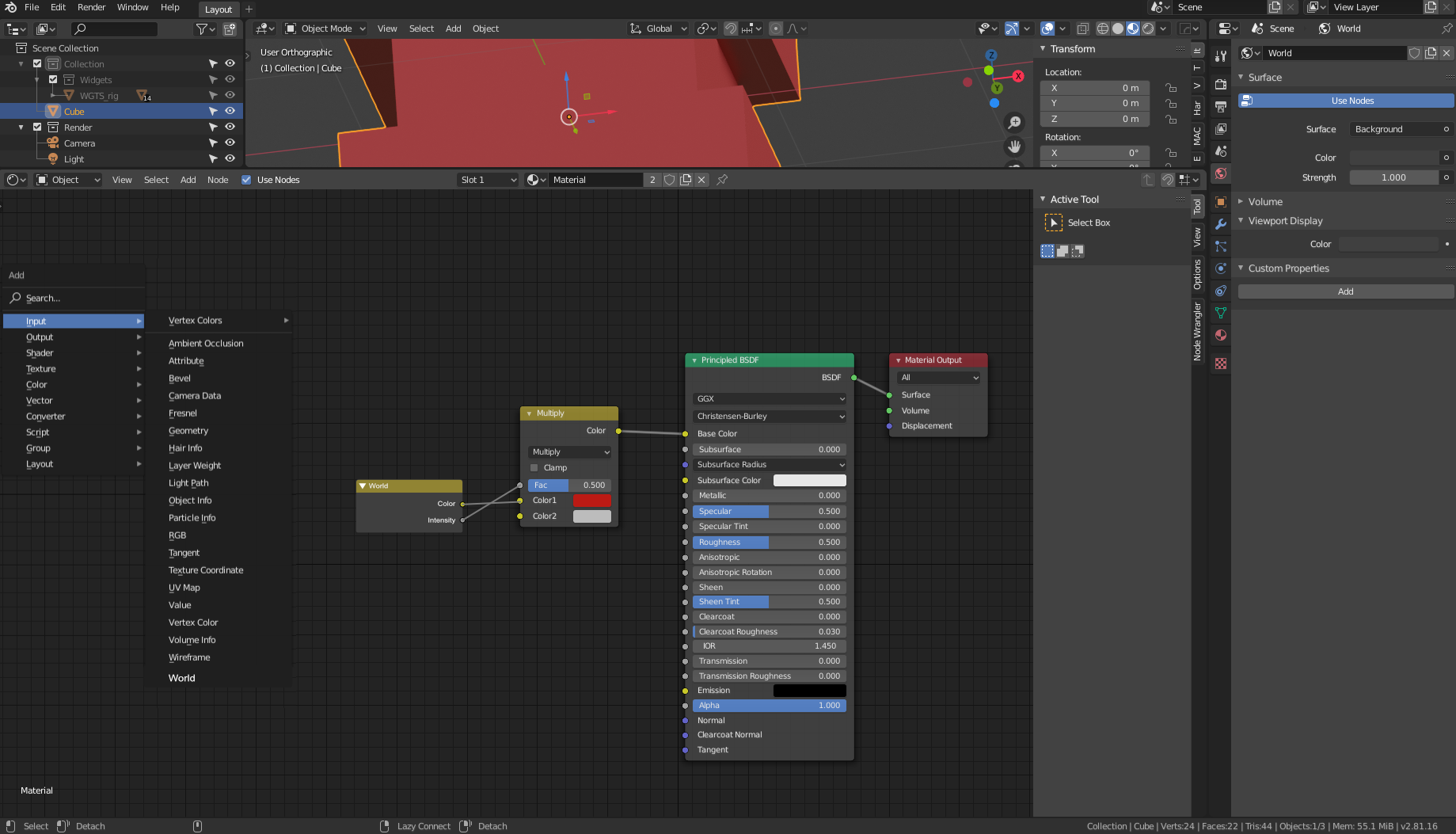Open the Global transform orientation dropdown
The width and height of the screenshot is (1456, 834).
(x=659, y=29)
